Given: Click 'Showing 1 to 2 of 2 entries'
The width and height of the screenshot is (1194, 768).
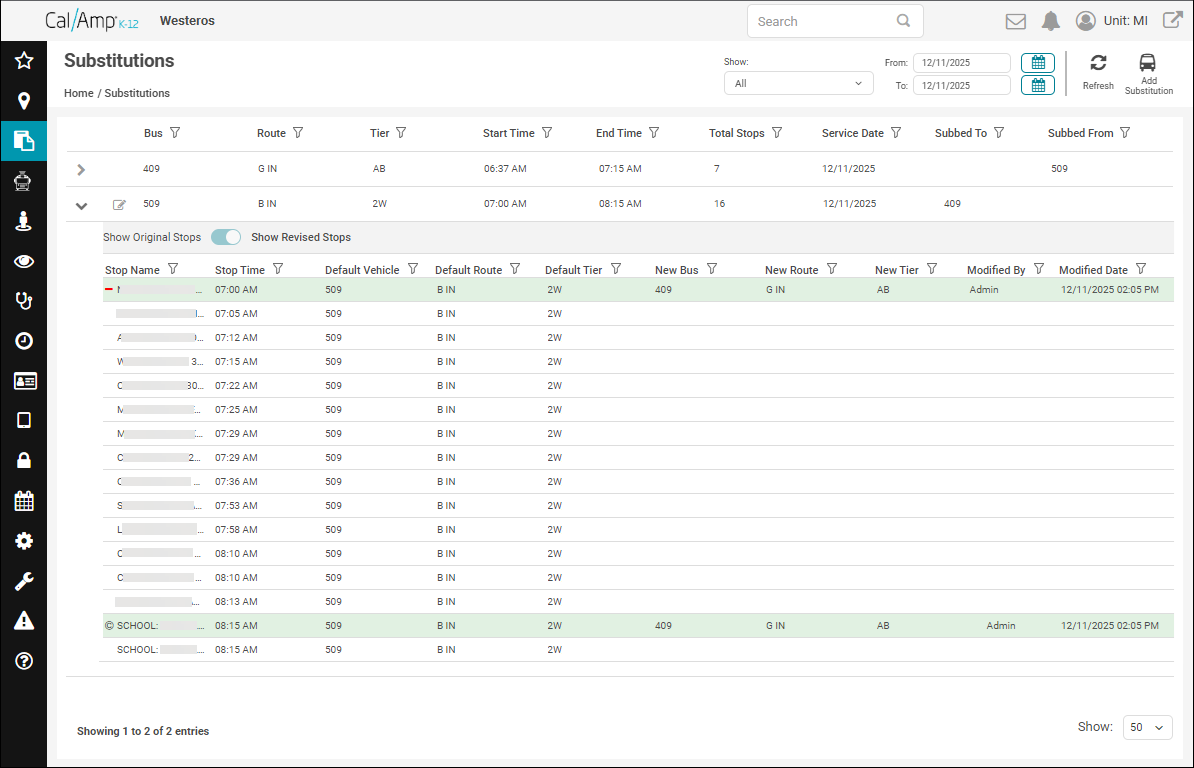Looking at the screenshot, I should [143, 731].
